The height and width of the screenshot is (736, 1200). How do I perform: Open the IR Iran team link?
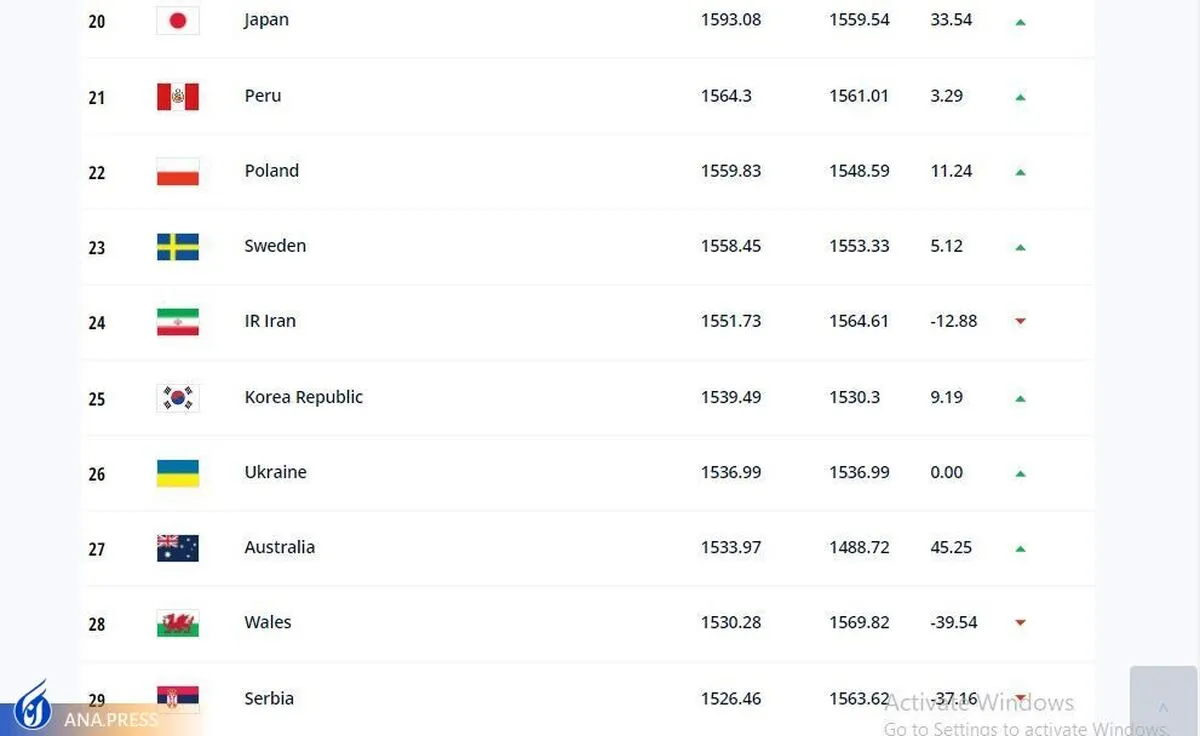coord(270,321)
